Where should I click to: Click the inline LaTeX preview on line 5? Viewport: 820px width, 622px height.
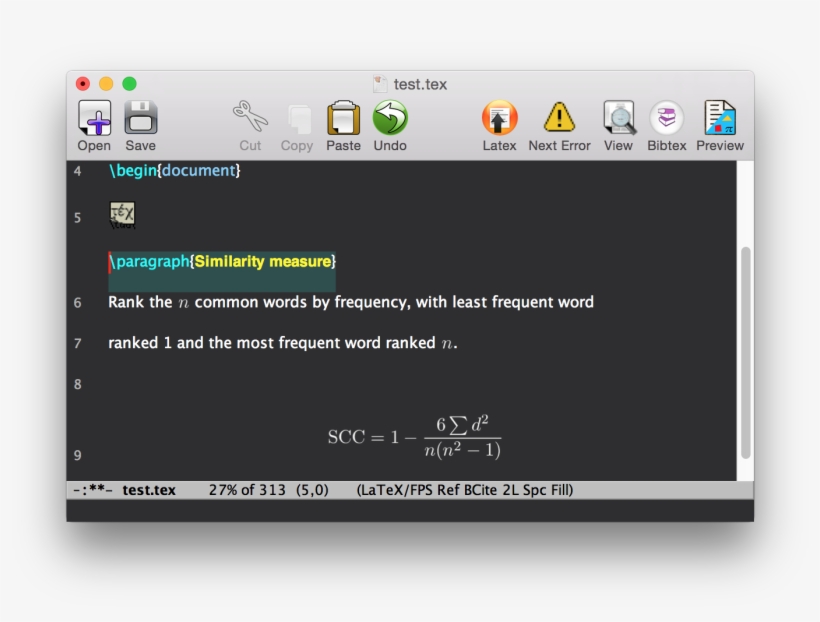121,212
